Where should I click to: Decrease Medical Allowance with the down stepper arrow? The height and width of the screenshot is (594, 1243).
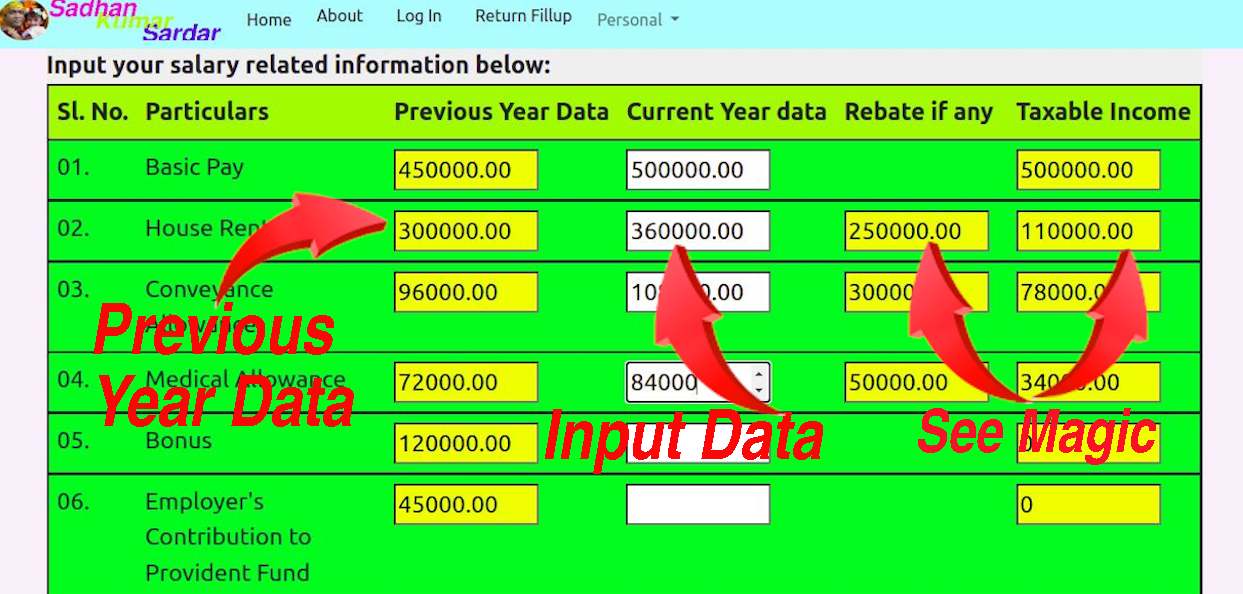[x=759, y=390]
